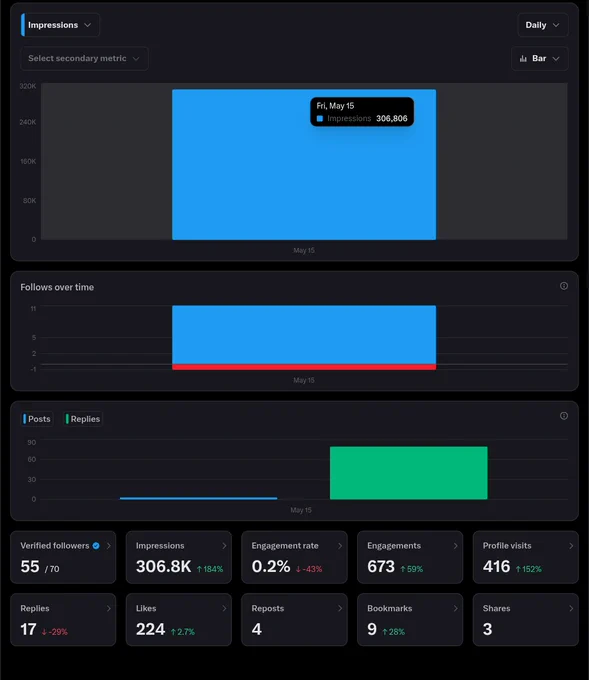
Task: Click the -43% change on Engagement rate
Action: point(309,569)
